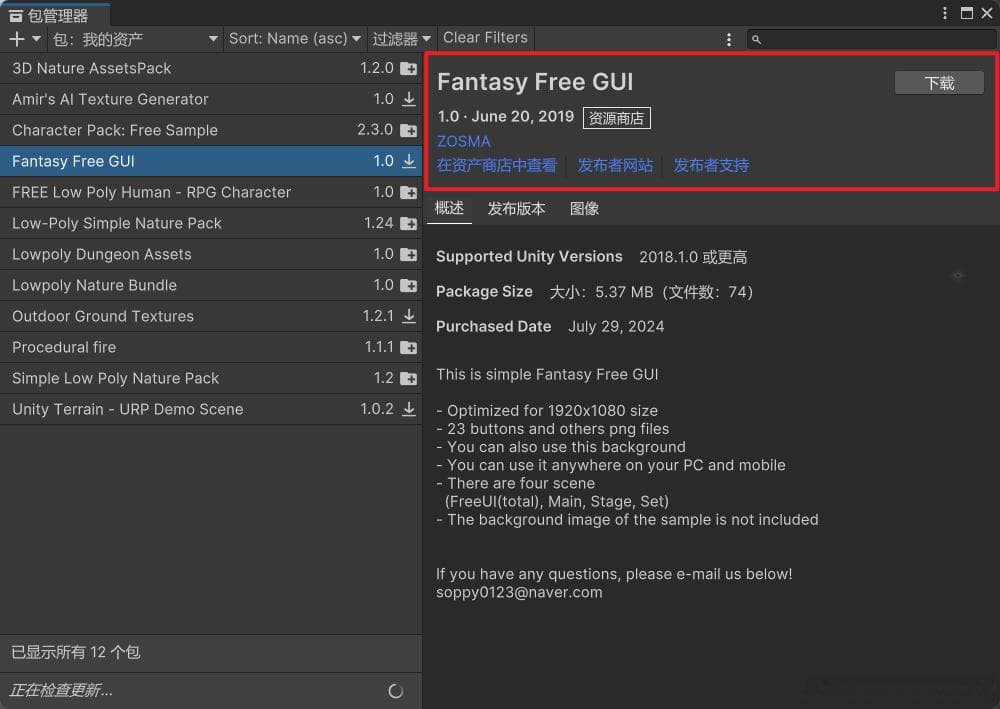The width and height of the screenshot is (1000, 709).
Task: Click import icon for Procedural fire
Action: coord(408,347)
